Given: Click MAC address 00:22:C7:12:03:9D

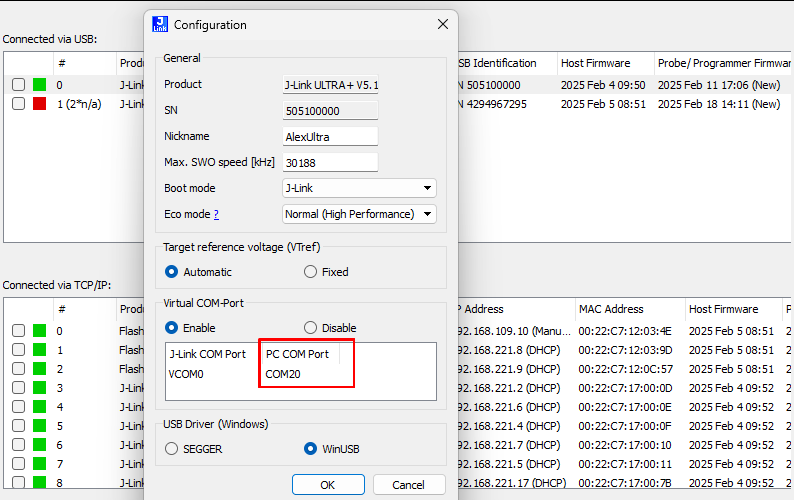Looking at the screenshot, I should point(625,350).
